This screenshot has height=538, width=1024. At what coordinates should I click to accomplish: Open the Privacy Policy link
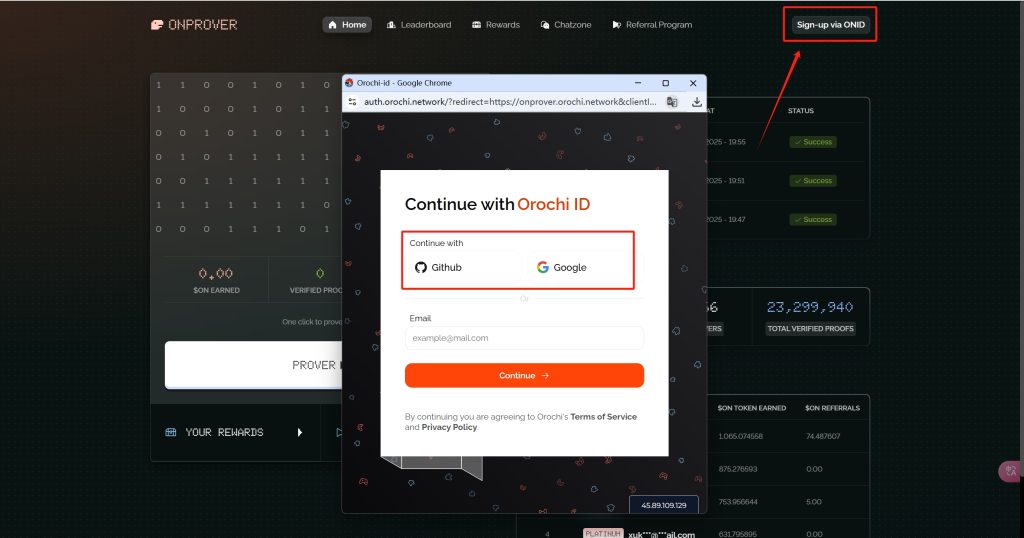click(449, 427)
